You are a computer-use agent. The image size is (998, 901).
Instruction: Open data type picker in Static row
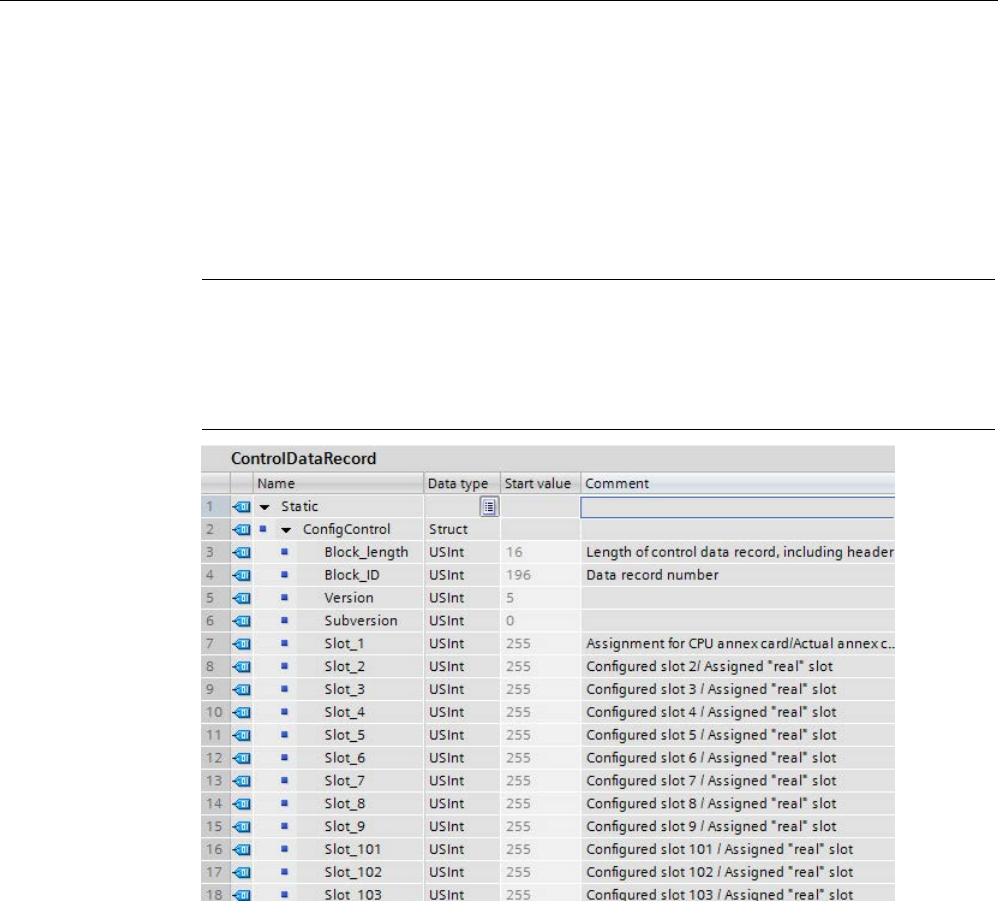[489, 507]
